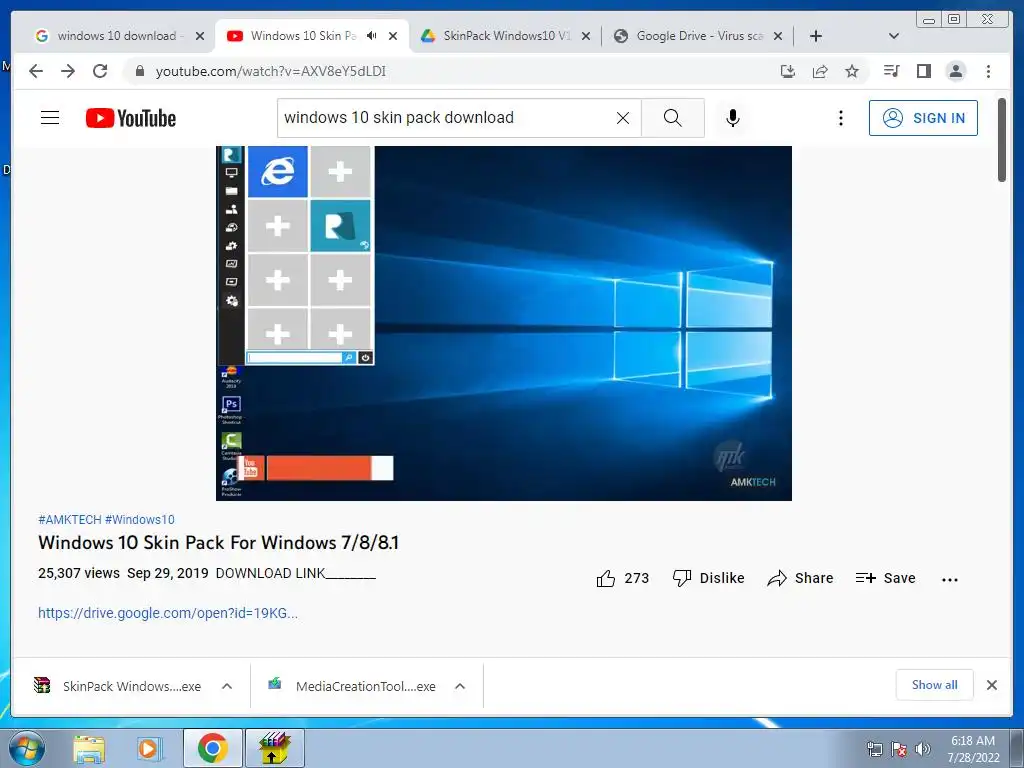
Task: Share this page from the address bar
Action: click(x=820, y=71)
